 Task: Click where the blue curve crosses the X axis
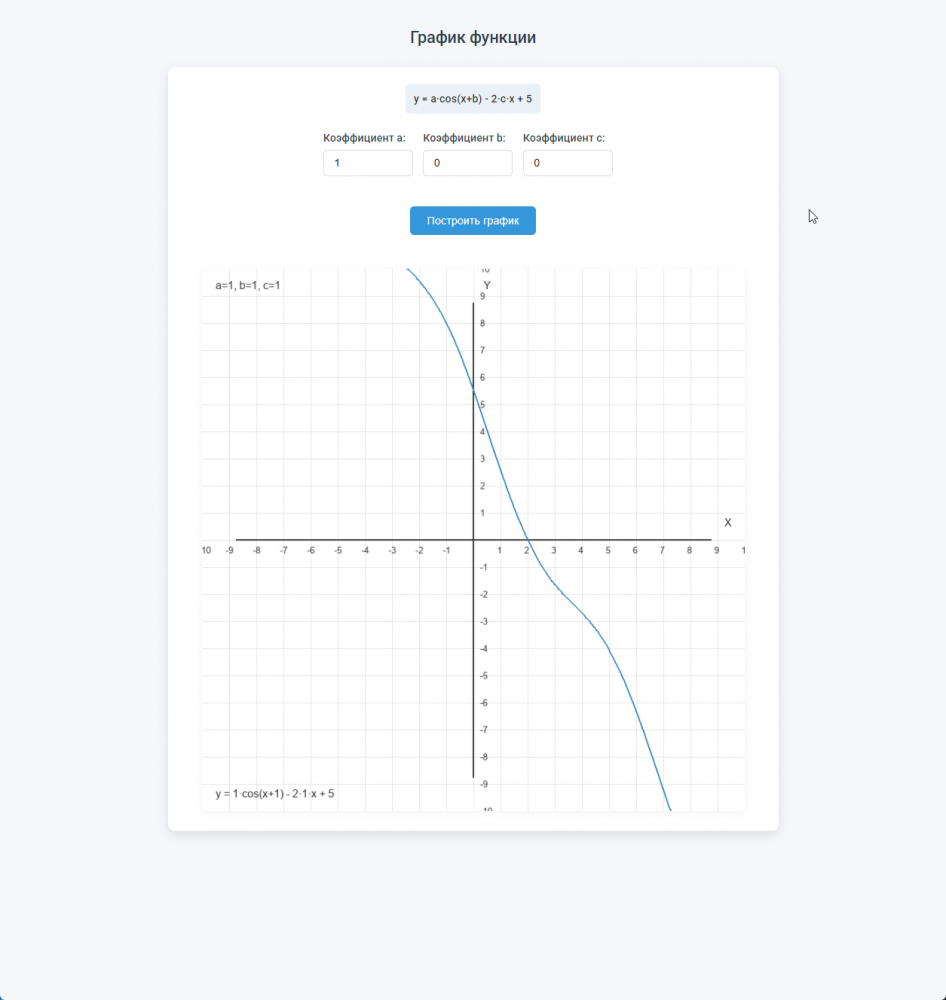528,540
